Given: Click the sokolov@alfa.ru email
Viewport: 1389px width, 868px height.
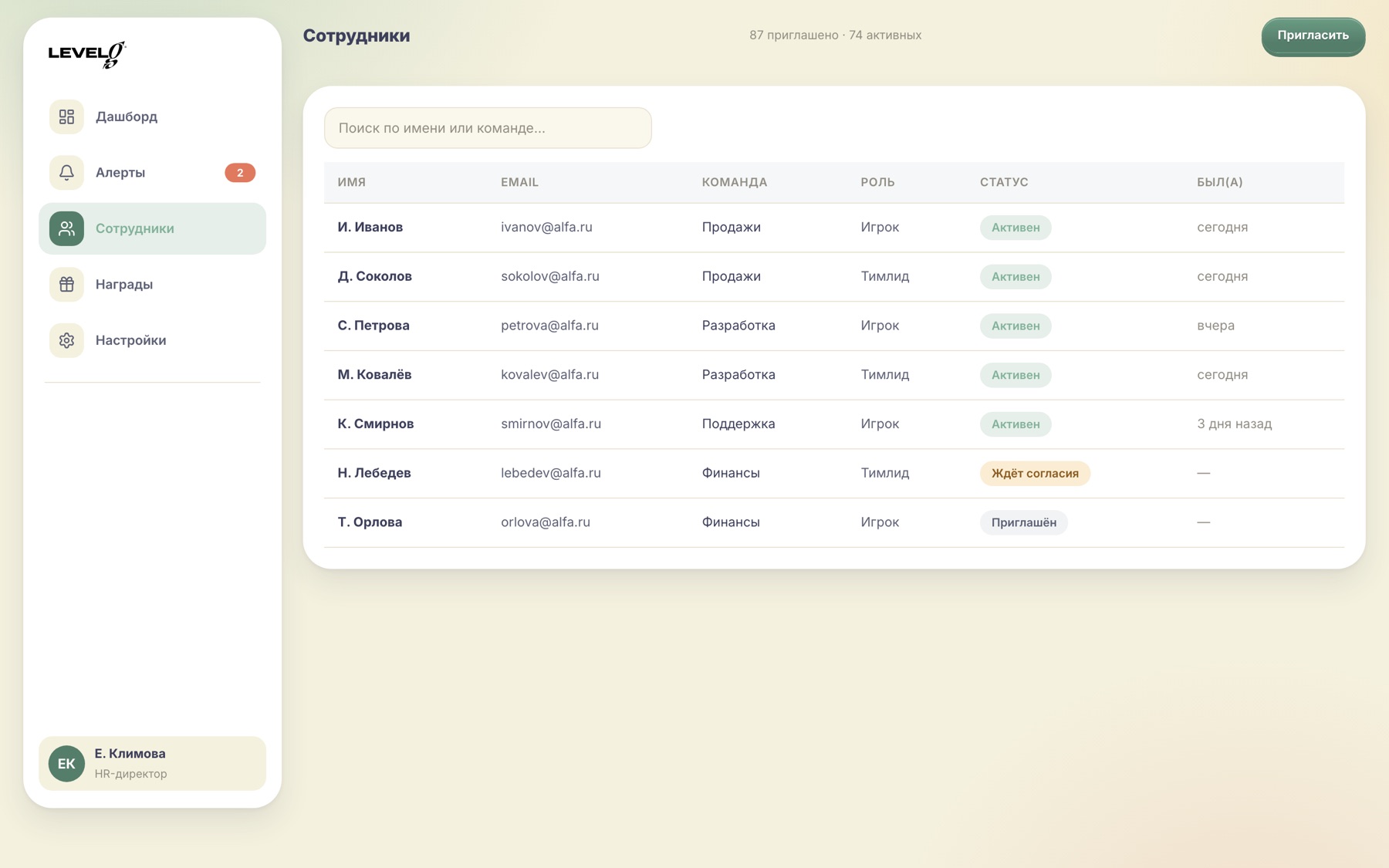Looking at the screenshot, I should (550, 276).
